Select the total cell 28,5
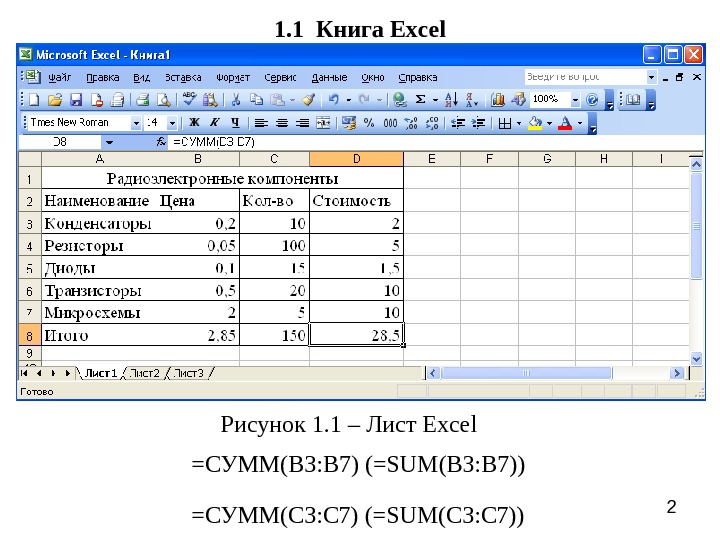720x540 pixels. (x=356, y=335)
